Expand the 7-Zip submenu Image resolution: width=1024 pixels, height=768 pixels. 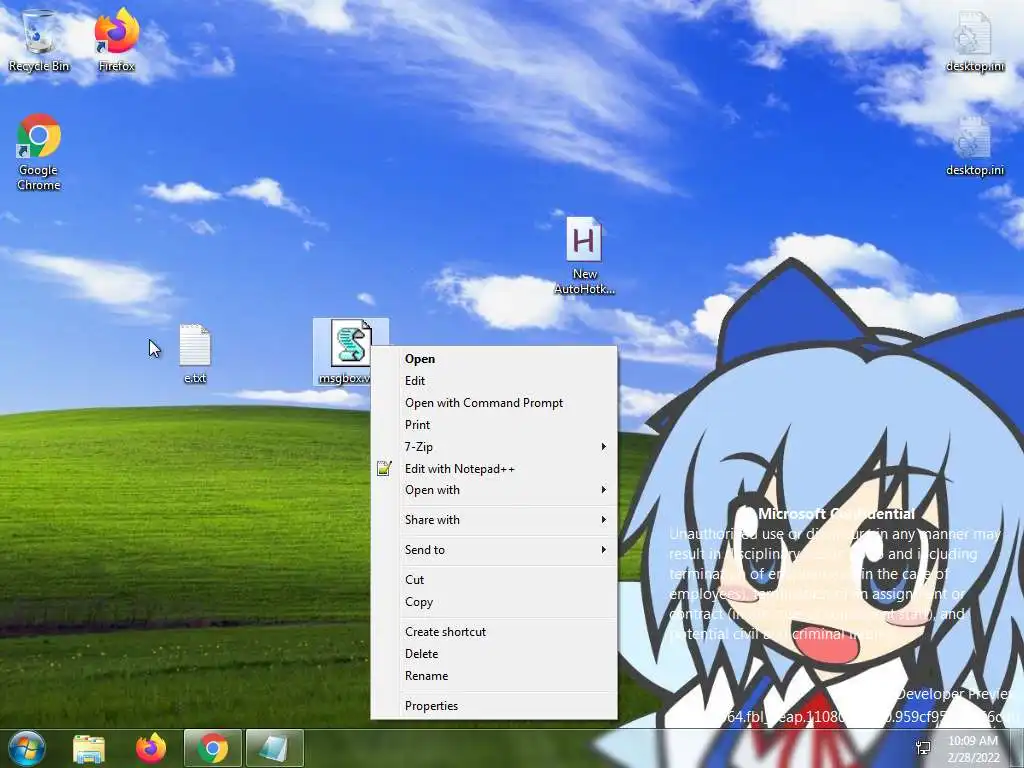click(x=494, y=447)
